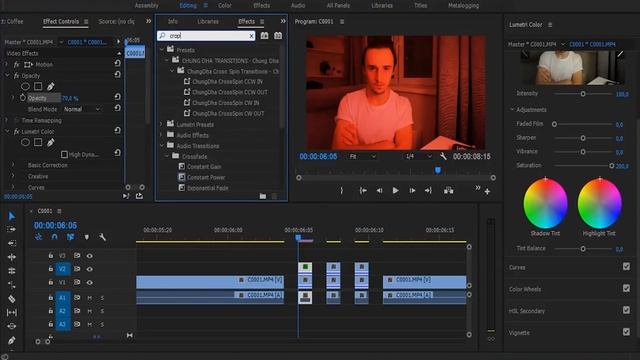This screenshot has width=640, height=360.
Task: Open the program monitor button editor plus
Action: 487,191
